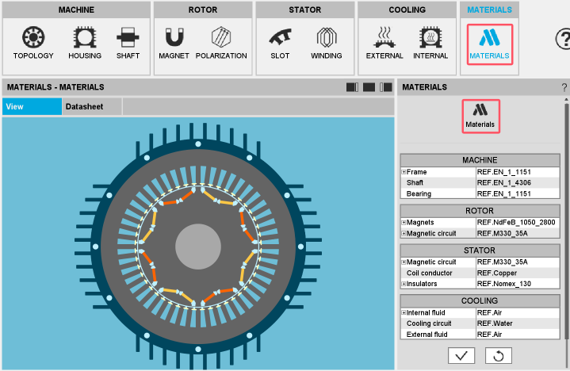
Task: Click the Materials icon in top ribbon
Action: point(490,44)
